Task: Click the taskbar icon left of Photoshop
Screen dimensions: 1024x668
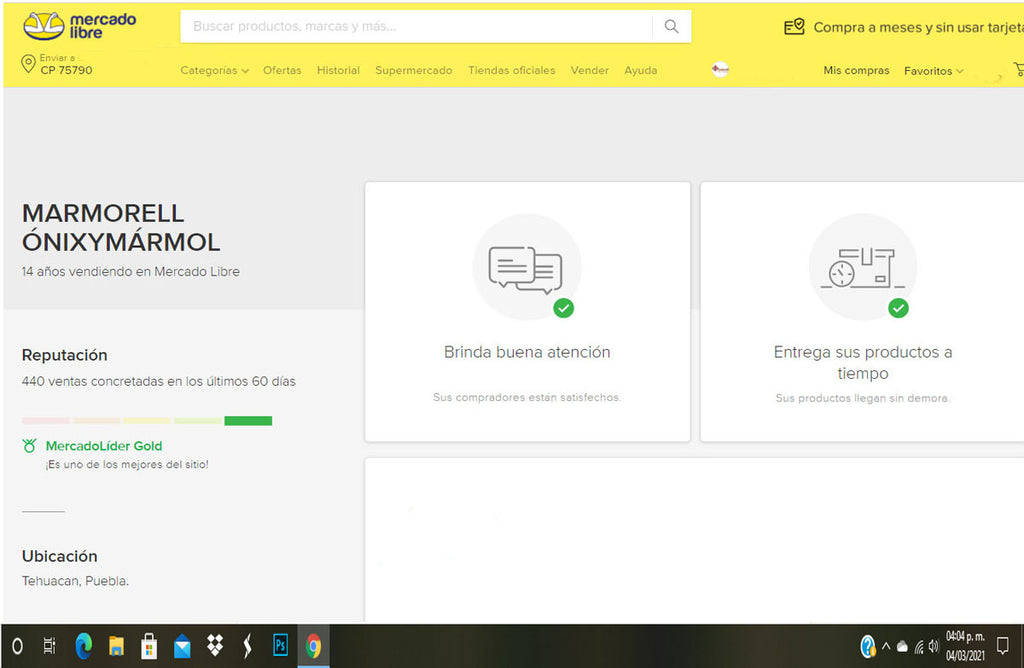Action: pos(247,646)
